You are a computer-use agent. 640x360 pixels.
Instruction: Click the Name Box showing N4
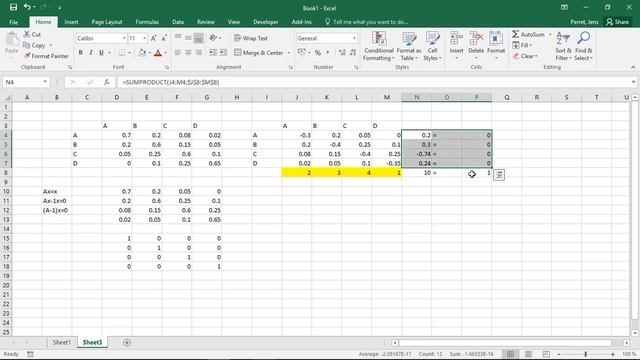pyautogui.click(x=25, y=82)
